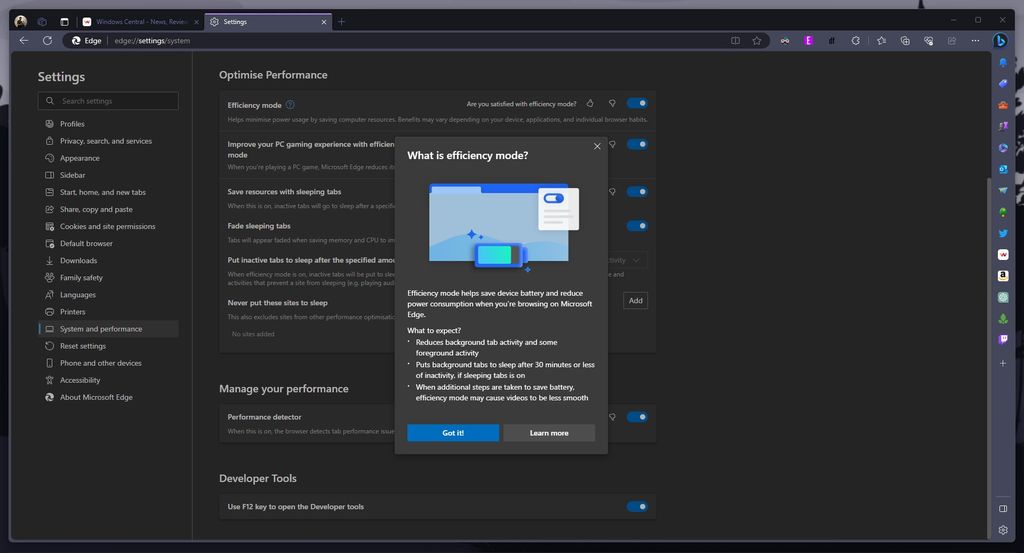Go back with the back arrow
The height and width of the screenshot is (553, 1024).
(24, 40)
